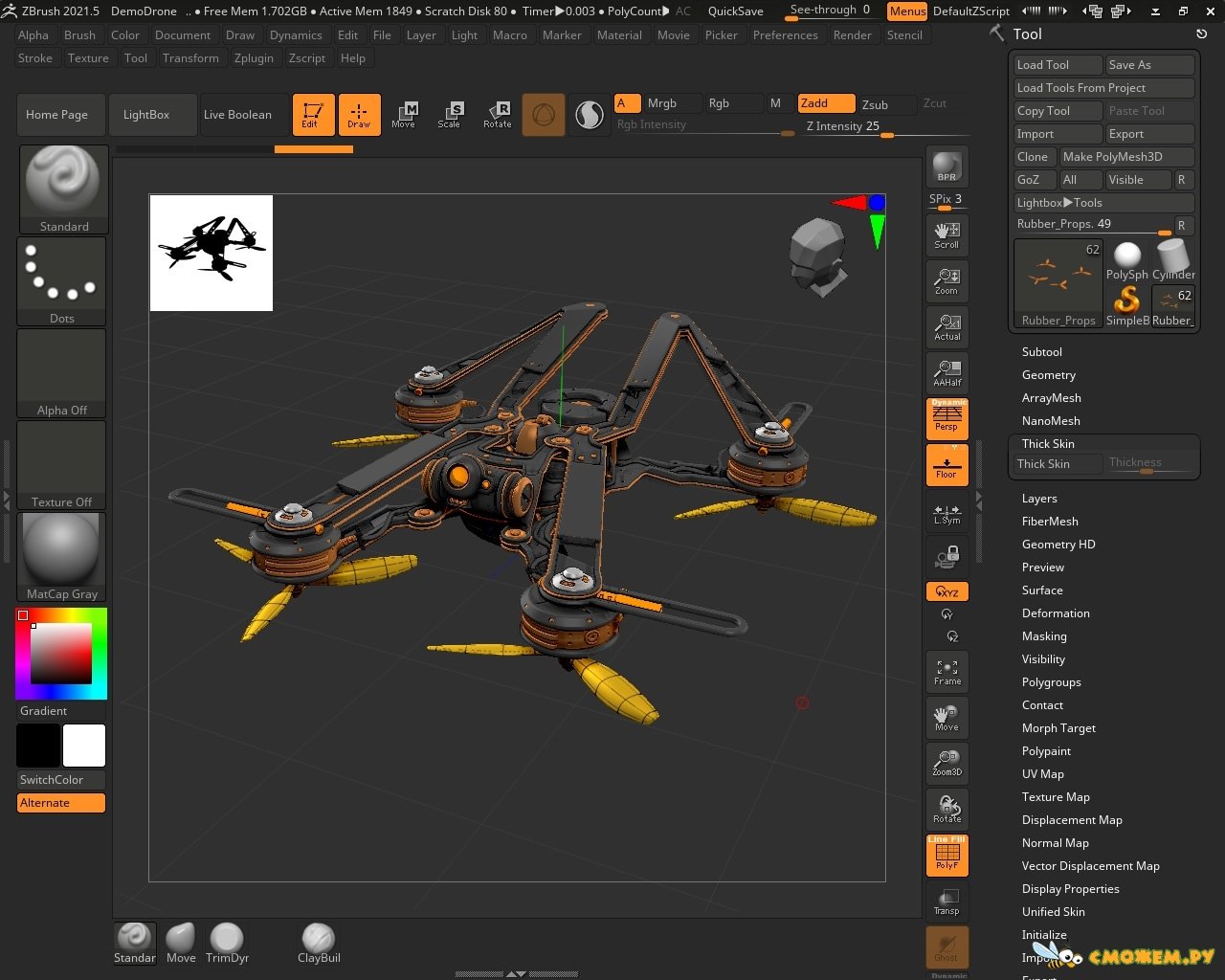Click the Actual size icon
Viewport: 1225px width, 980px height.
[x=947, y=326]
